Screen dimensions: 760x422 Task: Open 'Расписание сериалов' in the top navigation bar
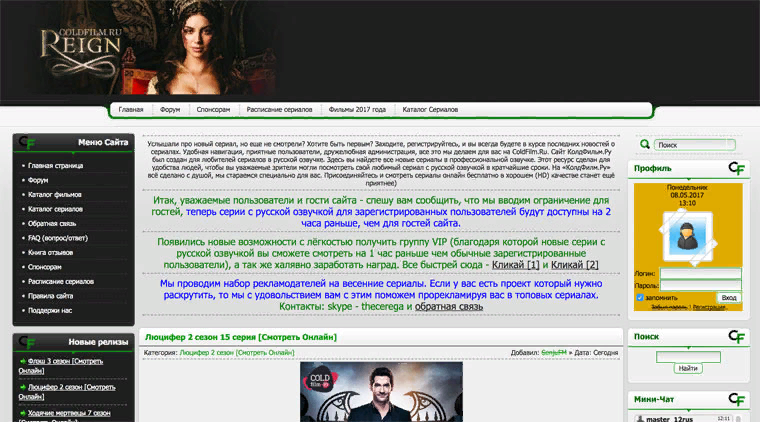coord(279,109)
